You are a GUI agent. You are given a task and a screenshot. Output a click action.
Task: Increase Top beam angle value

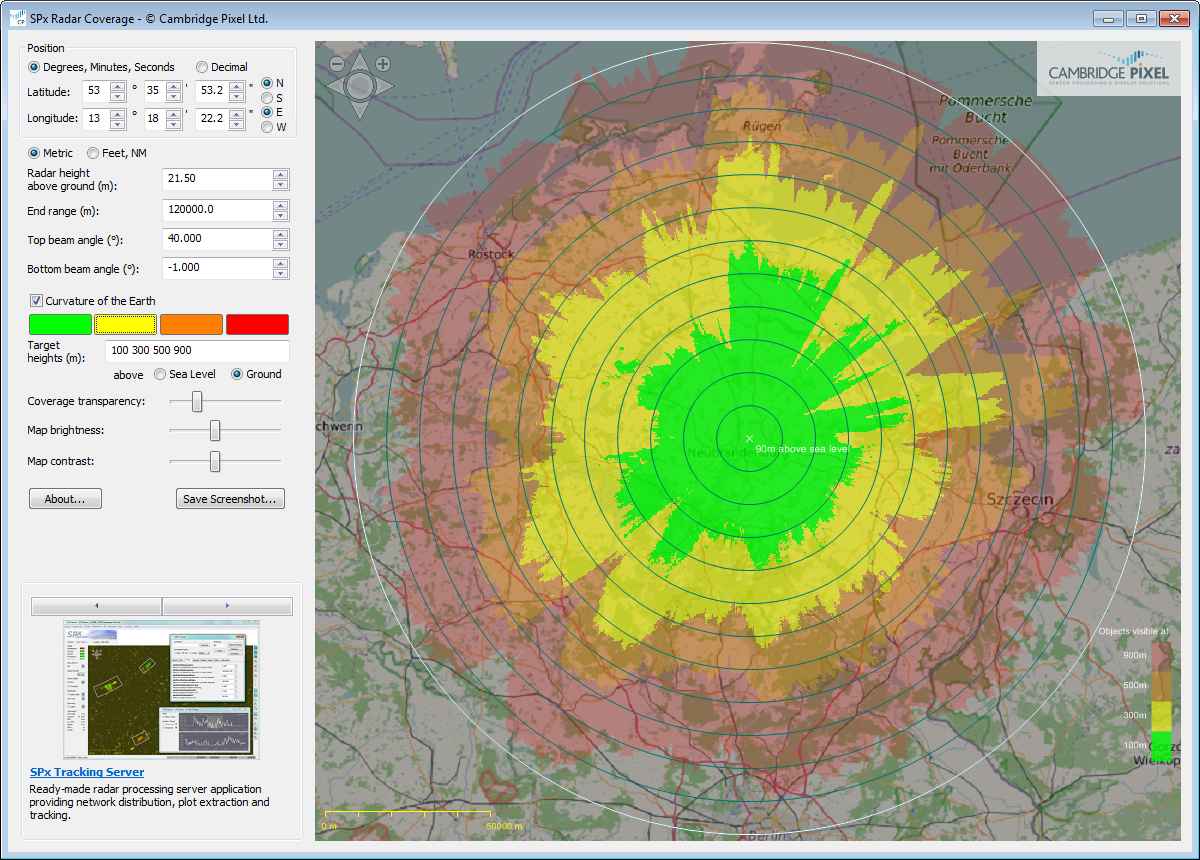click(281, 234)
